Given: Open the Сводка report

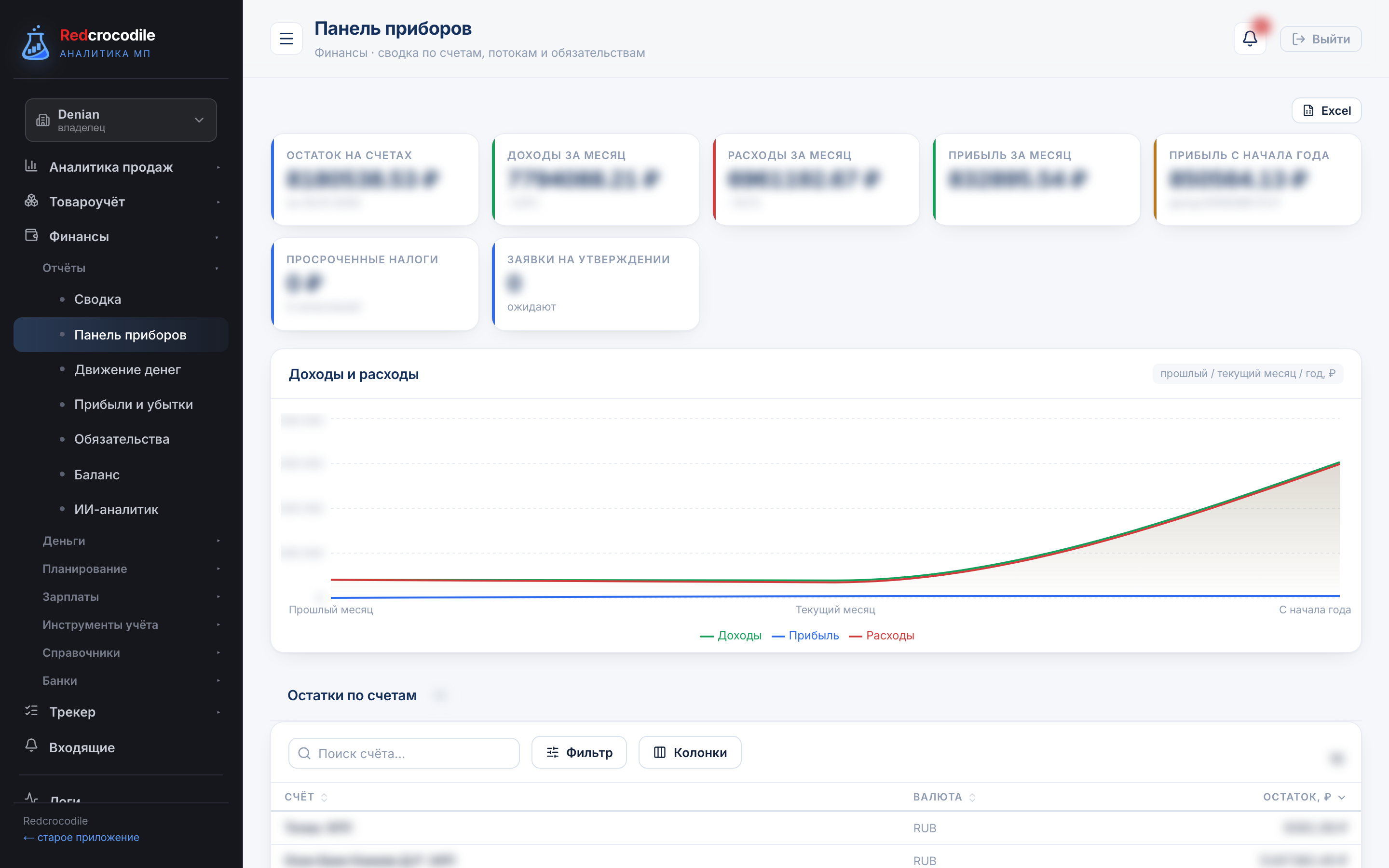Looking at the screenshot, I should pyautogui.click(x=121, y=299).
